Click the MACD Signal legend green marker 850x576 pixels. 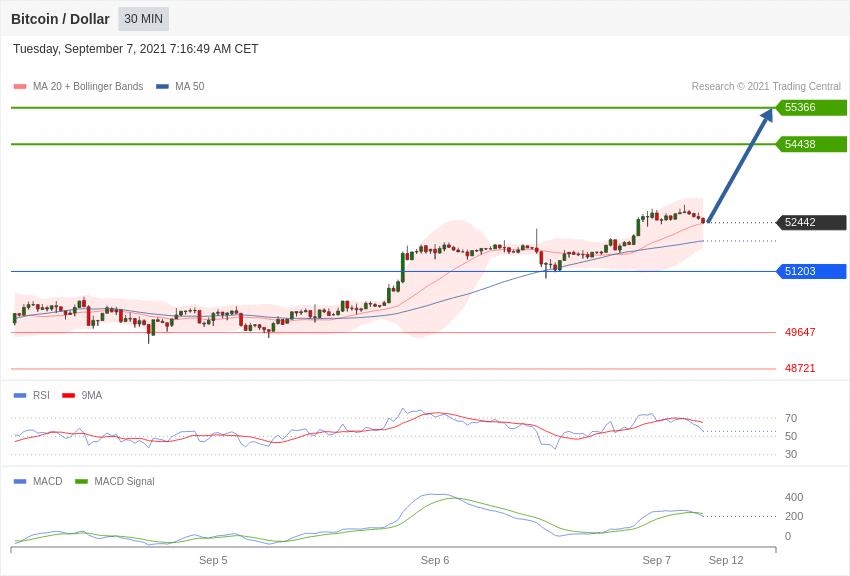point(81,481)
